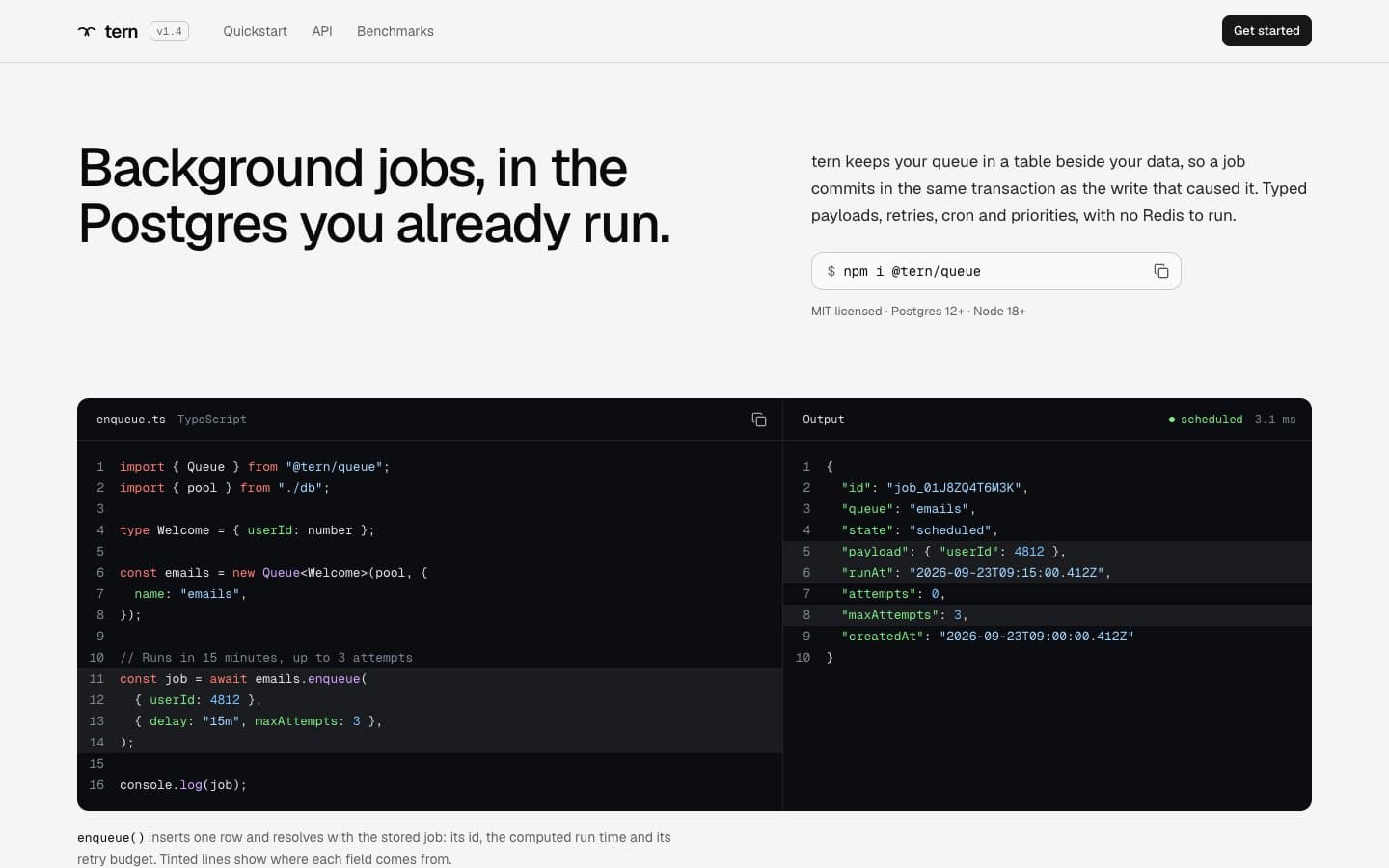Click the highlighted payload line in output
This screenshot has width=1389, height=868.
coord(1048,552)
